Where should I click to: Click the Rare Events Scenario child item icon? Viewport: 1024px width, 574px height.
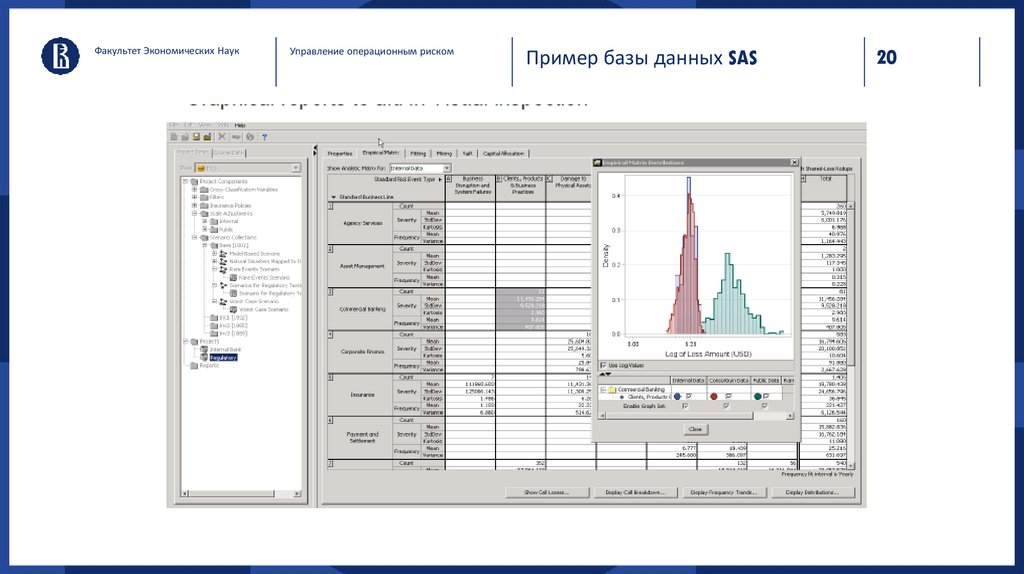[233, 278]
